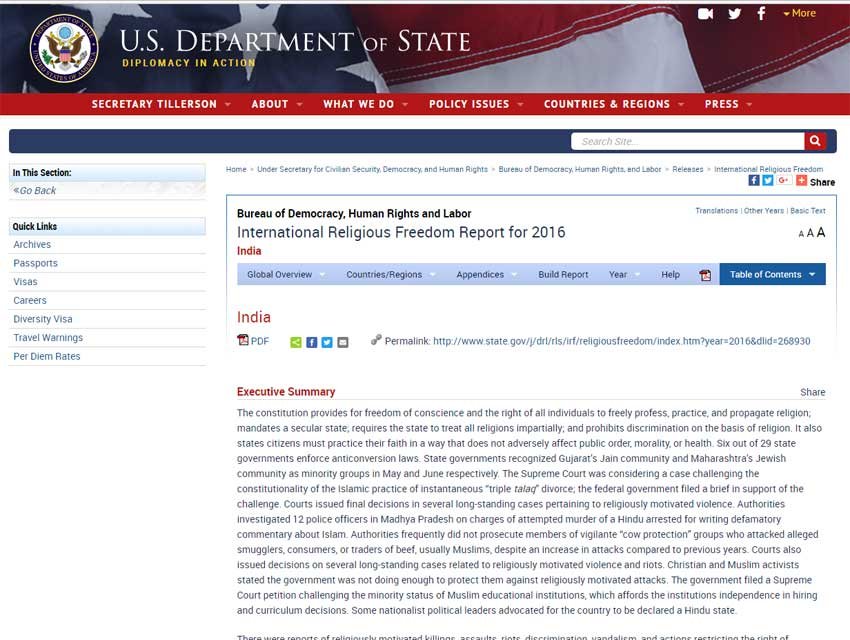
Task: Open the Twitter icon in the header
Action: tap(735, 14)
